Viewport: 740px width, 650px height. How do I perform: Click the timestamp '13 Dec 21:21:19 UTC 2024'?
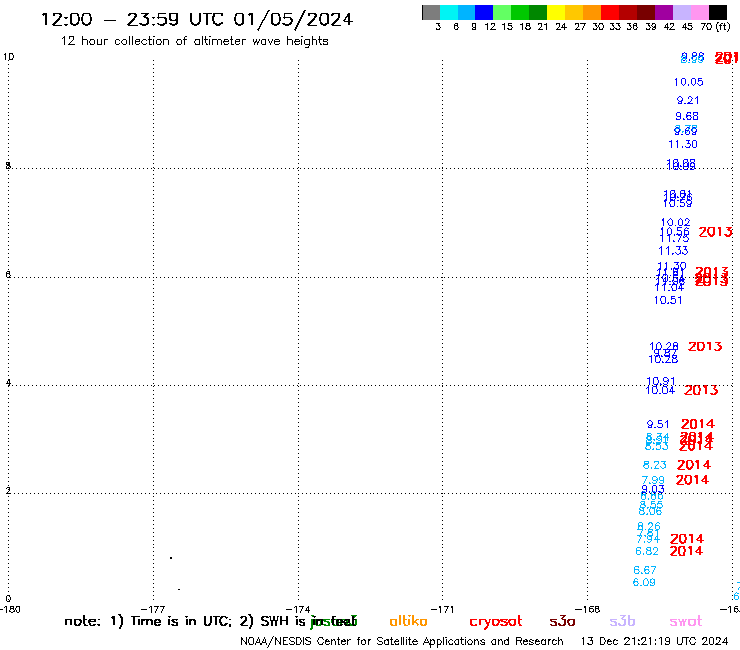pyautogui.click(x=655, y=642)
